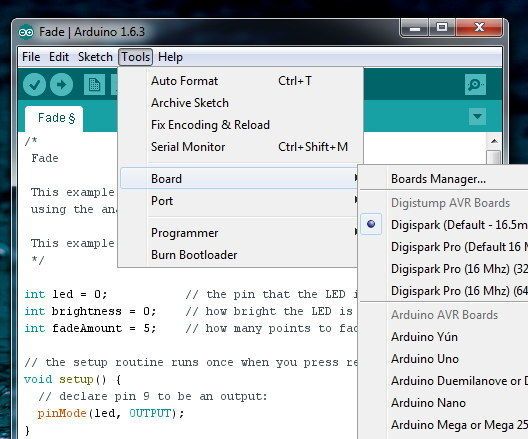The image size is (528, 439).
Task: Click the 'int led = 0;' code line
Action: [x=66, y=295]
